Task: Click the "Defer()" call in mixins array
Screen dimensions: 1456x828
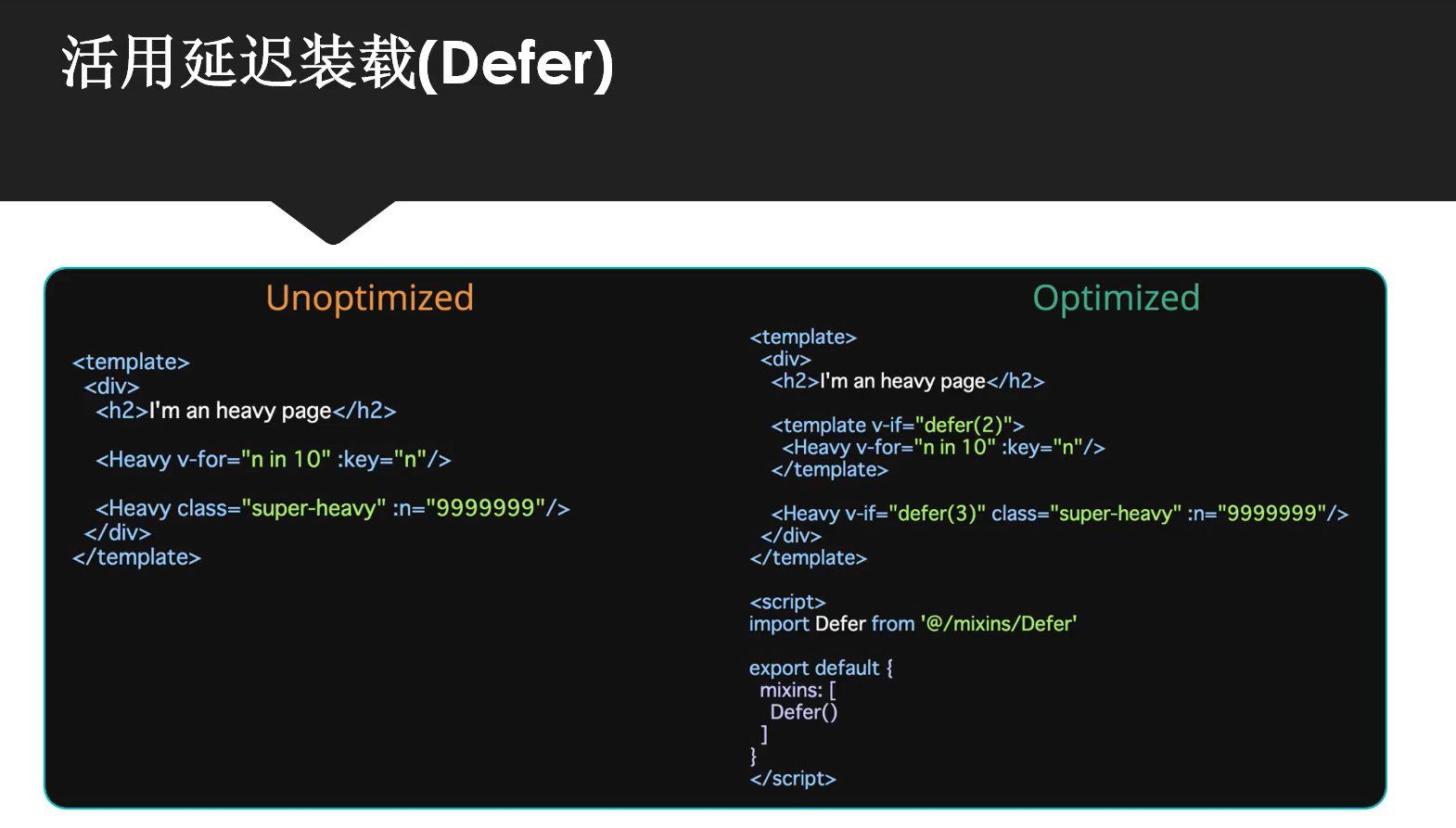Action: click(803, 712)
